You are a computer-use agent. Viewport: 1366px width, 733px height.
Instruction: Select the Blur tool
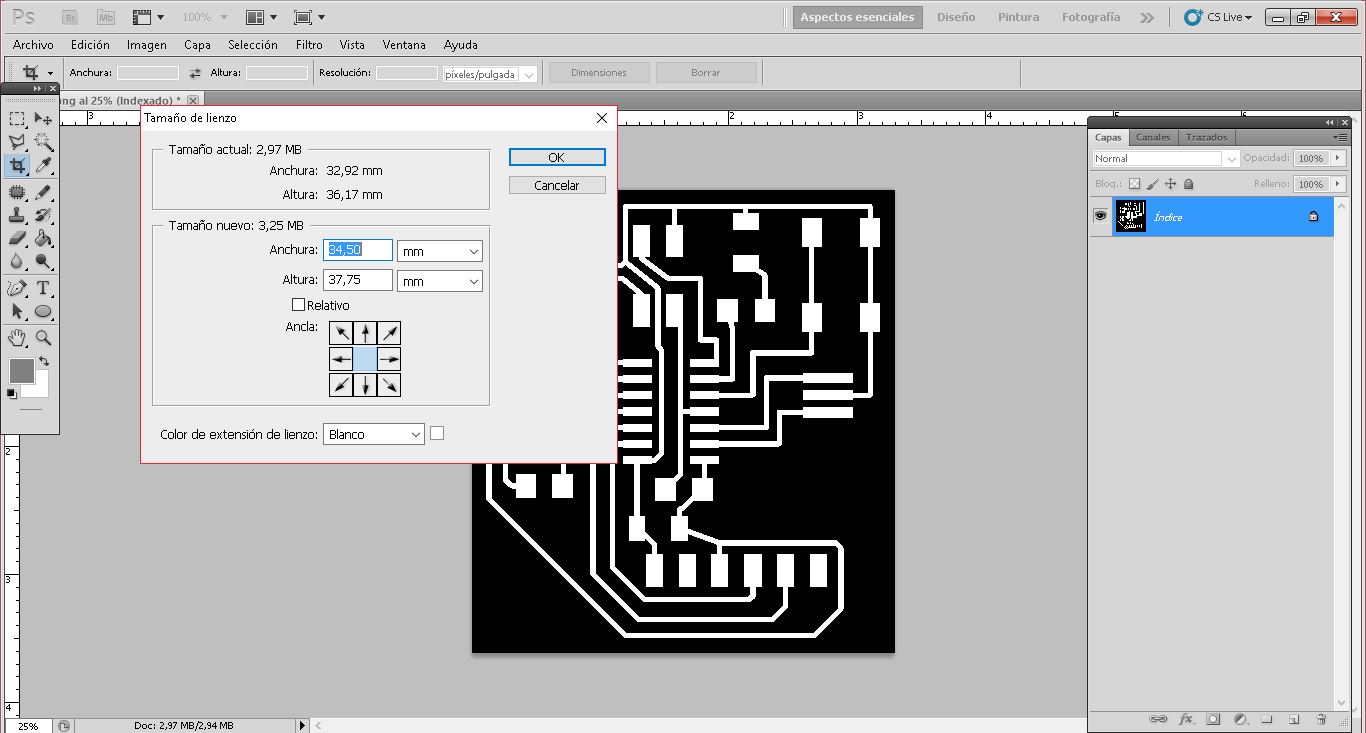17,262
